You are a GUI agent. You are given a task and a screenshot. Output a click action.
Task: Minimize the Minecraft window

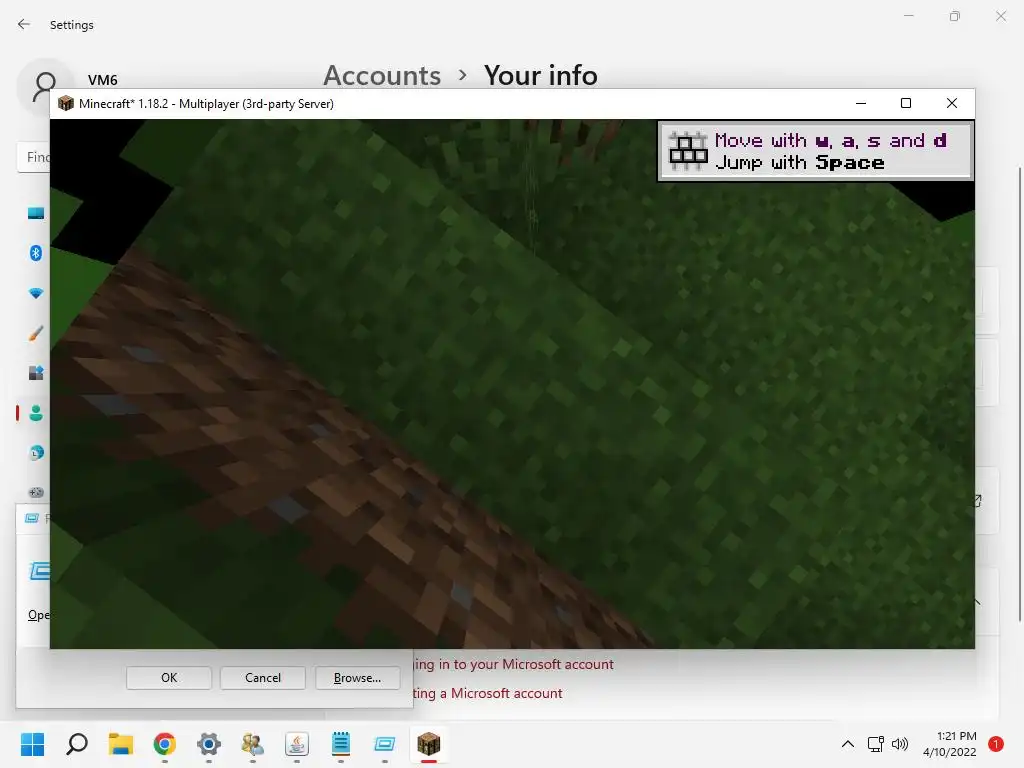coord(861,103)
